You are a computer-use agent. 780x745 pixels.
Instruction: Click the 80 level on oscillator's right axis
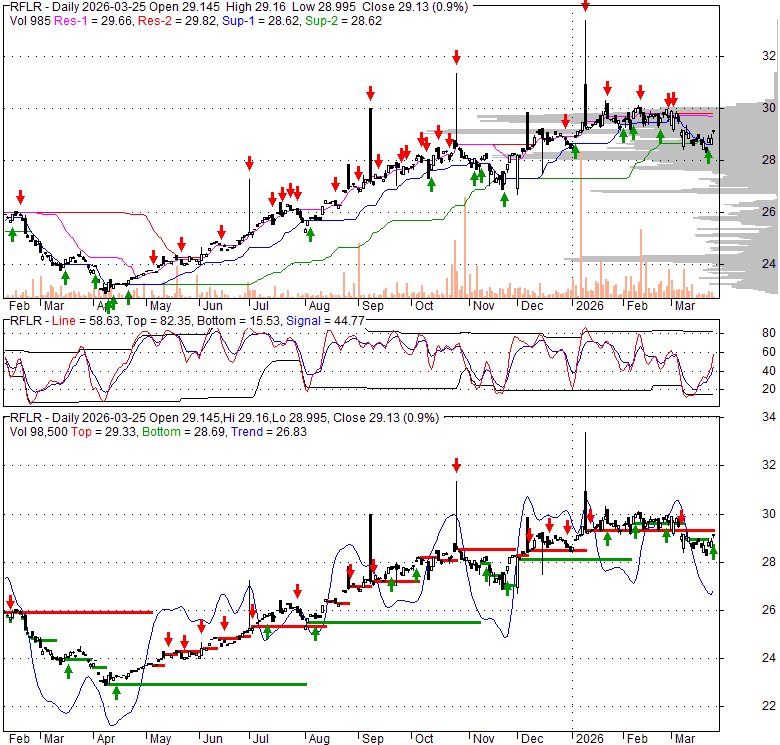pyautogui.click(x=742, y=333)
